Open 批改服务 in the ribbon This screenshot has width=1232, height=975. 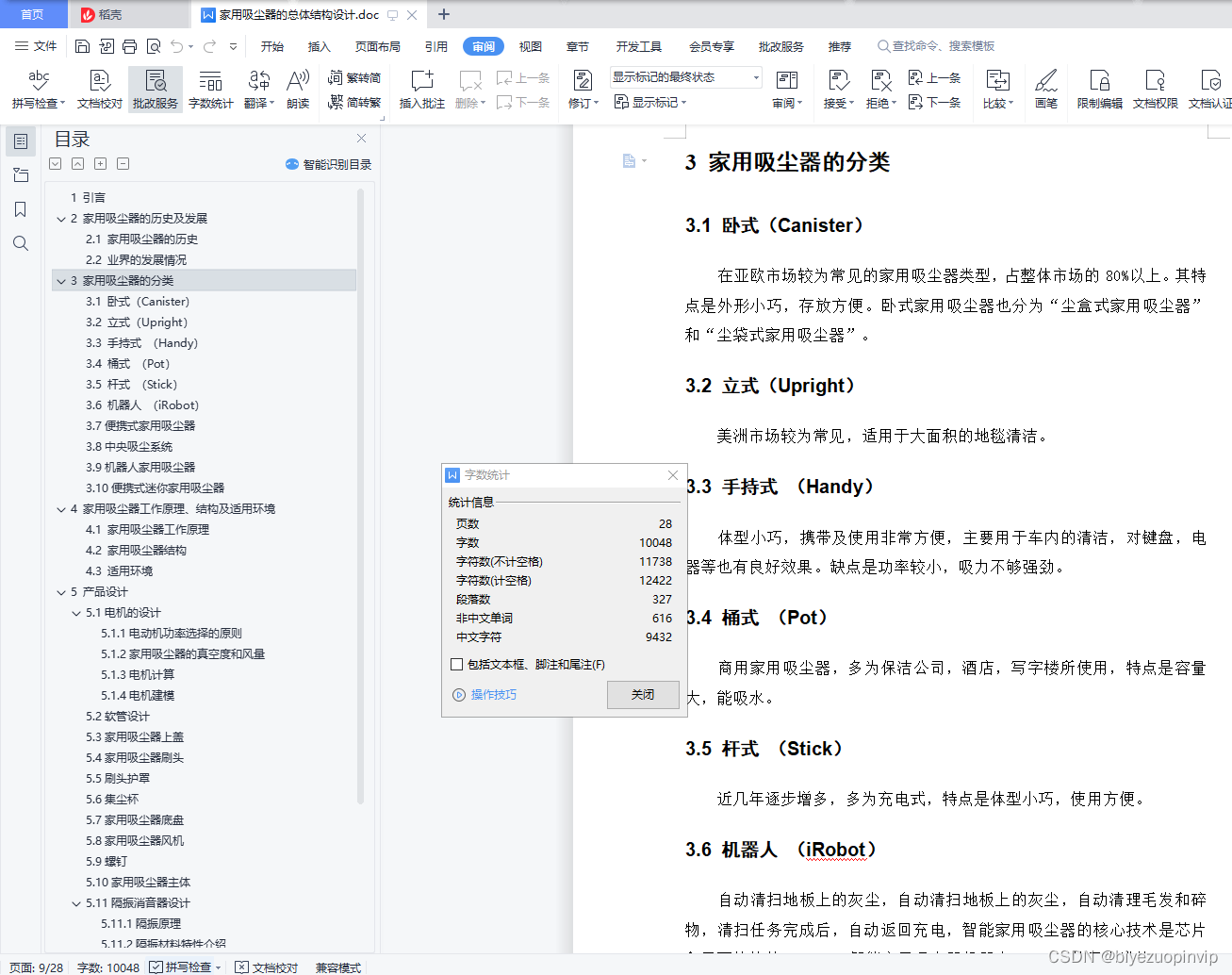point(156,90)
